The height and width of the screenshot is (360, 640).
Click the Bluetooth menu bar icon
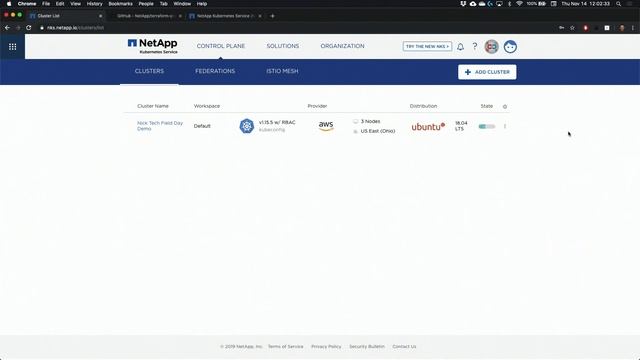pyautogui.click(x=509, y=4)
